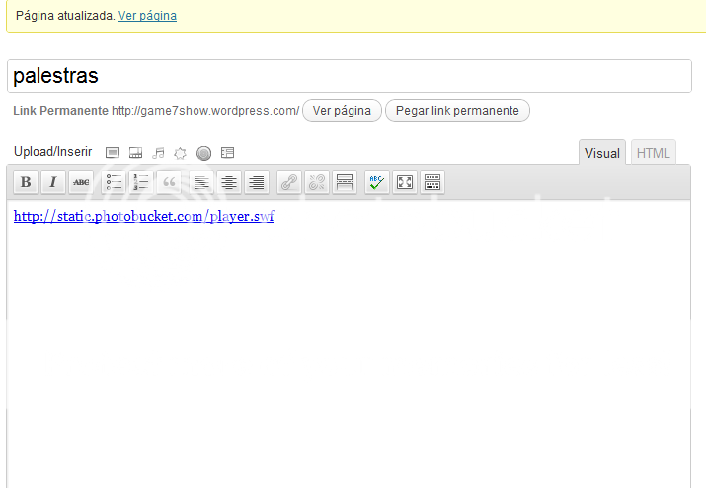
Task: Toggle the spell checker
Action: click(x=376, y=182)
